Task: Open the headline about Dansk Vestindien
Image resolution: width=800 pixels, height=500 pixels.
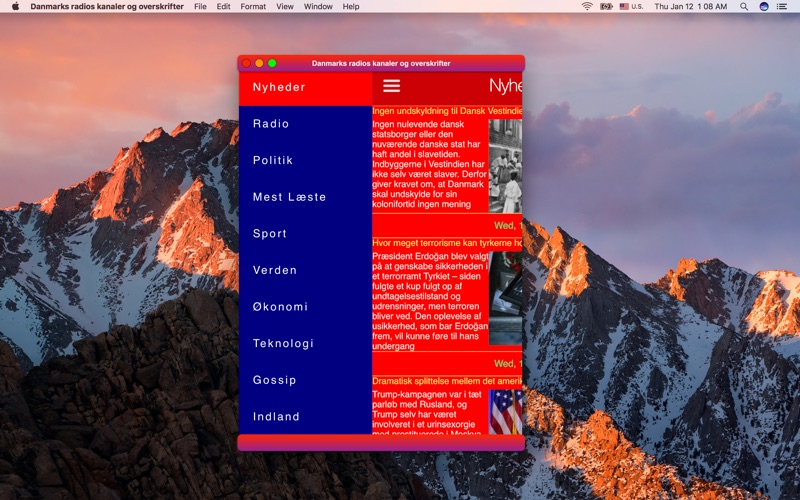Action: [x=447, y=111]
